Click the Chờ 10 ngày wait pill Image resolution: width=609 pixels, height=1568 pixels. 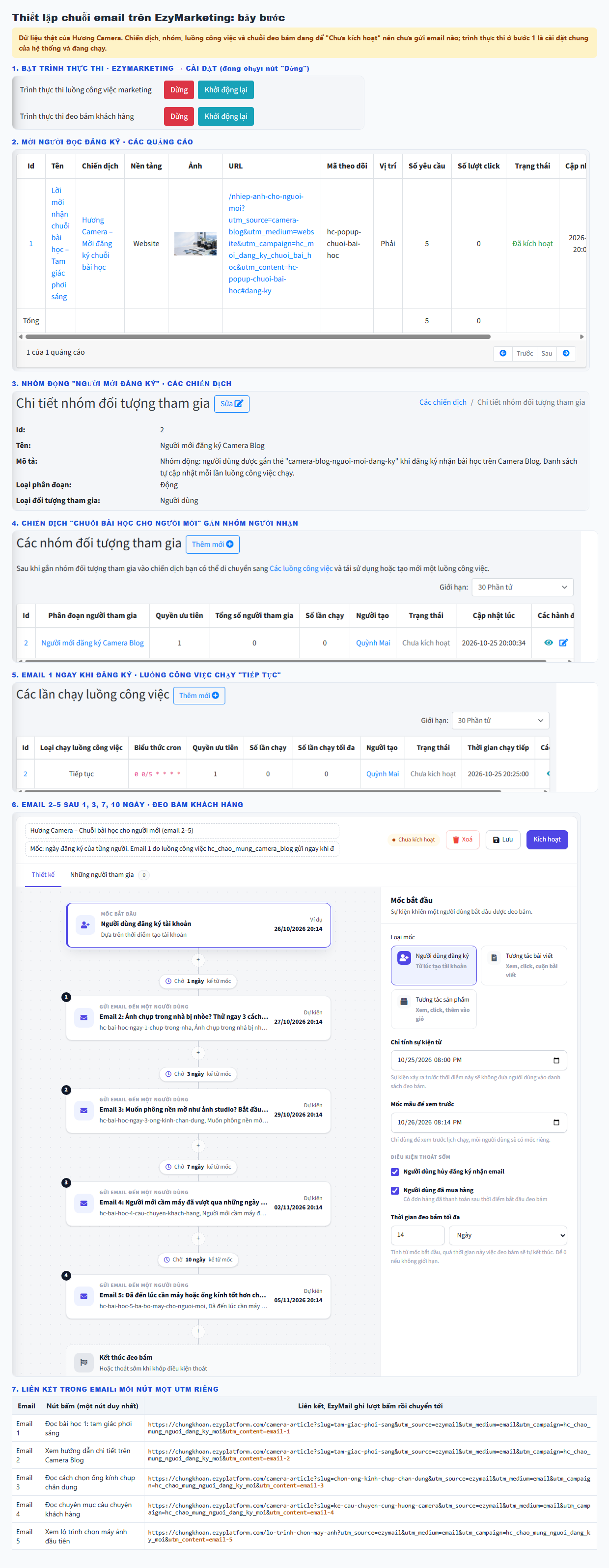[x=198, y=1260]
